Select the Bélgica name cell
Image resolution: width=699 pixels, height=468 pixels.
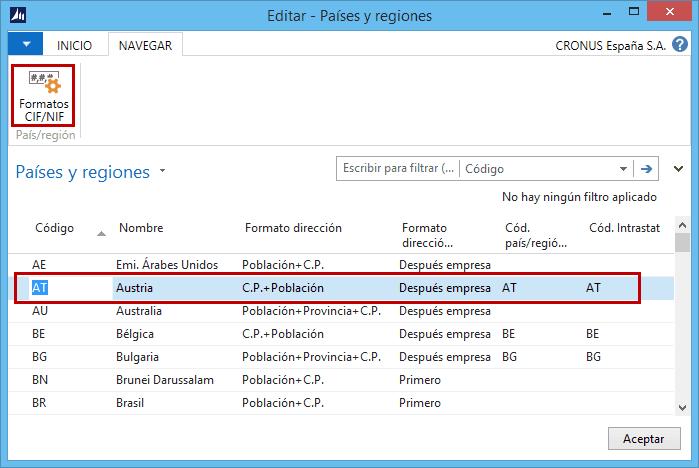click(135, 334)
